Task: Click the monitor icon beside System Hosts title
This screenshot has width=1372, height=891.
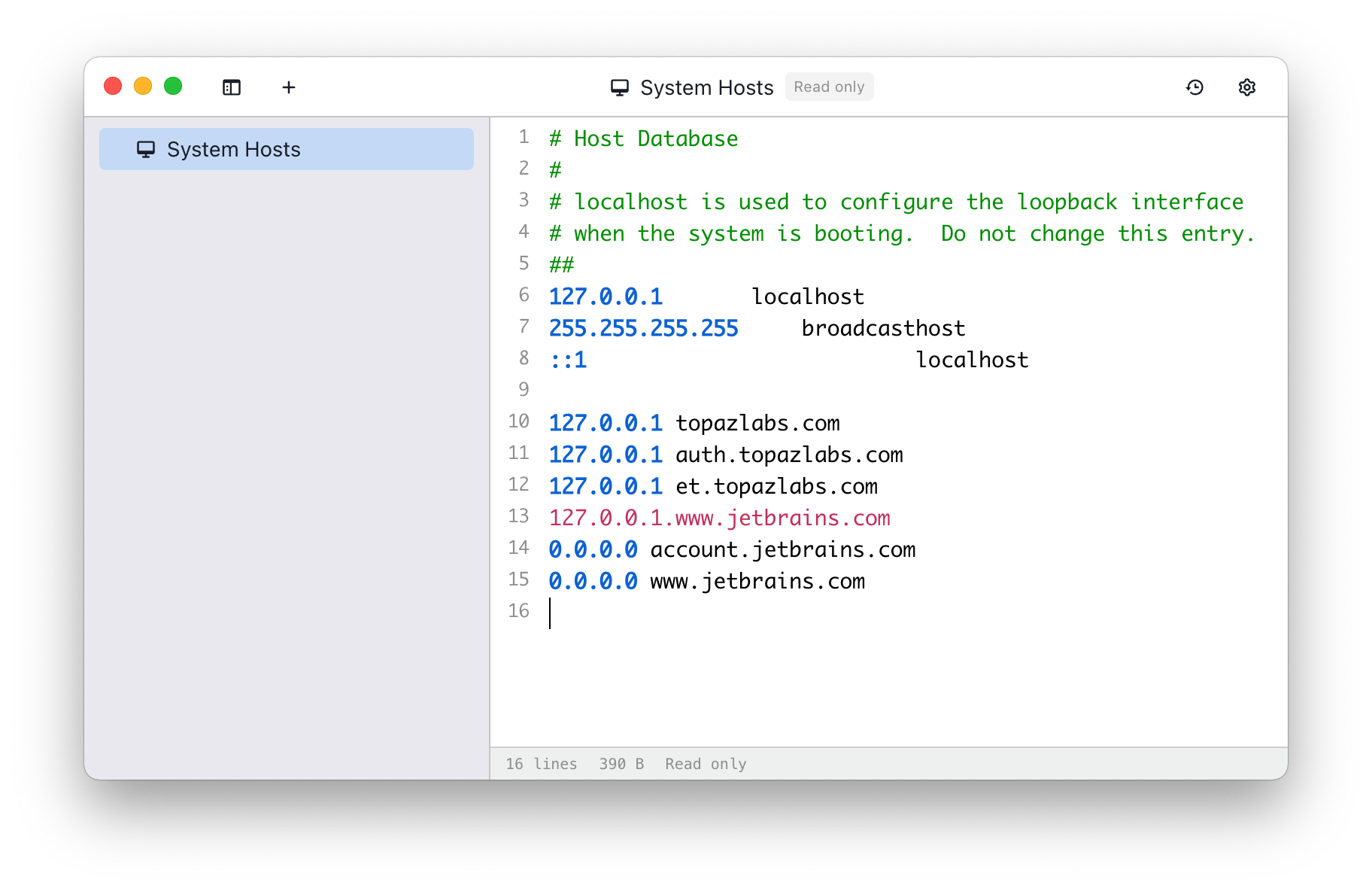Action: pyautogui.click(x=619, y=87)
